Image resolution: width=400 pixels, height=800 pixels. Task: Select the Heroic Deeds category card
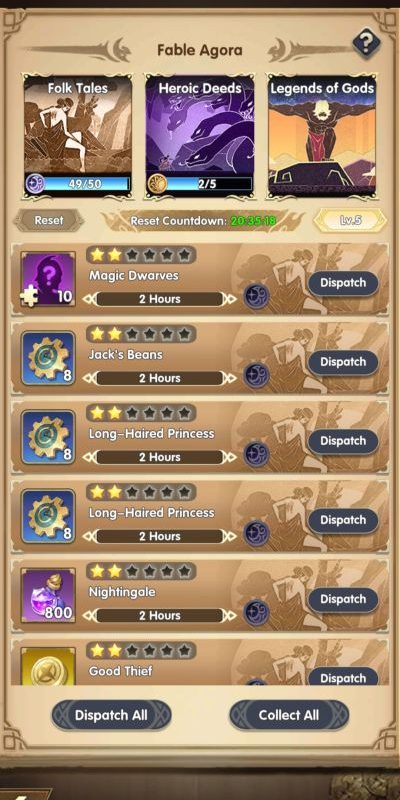point(199,136)
